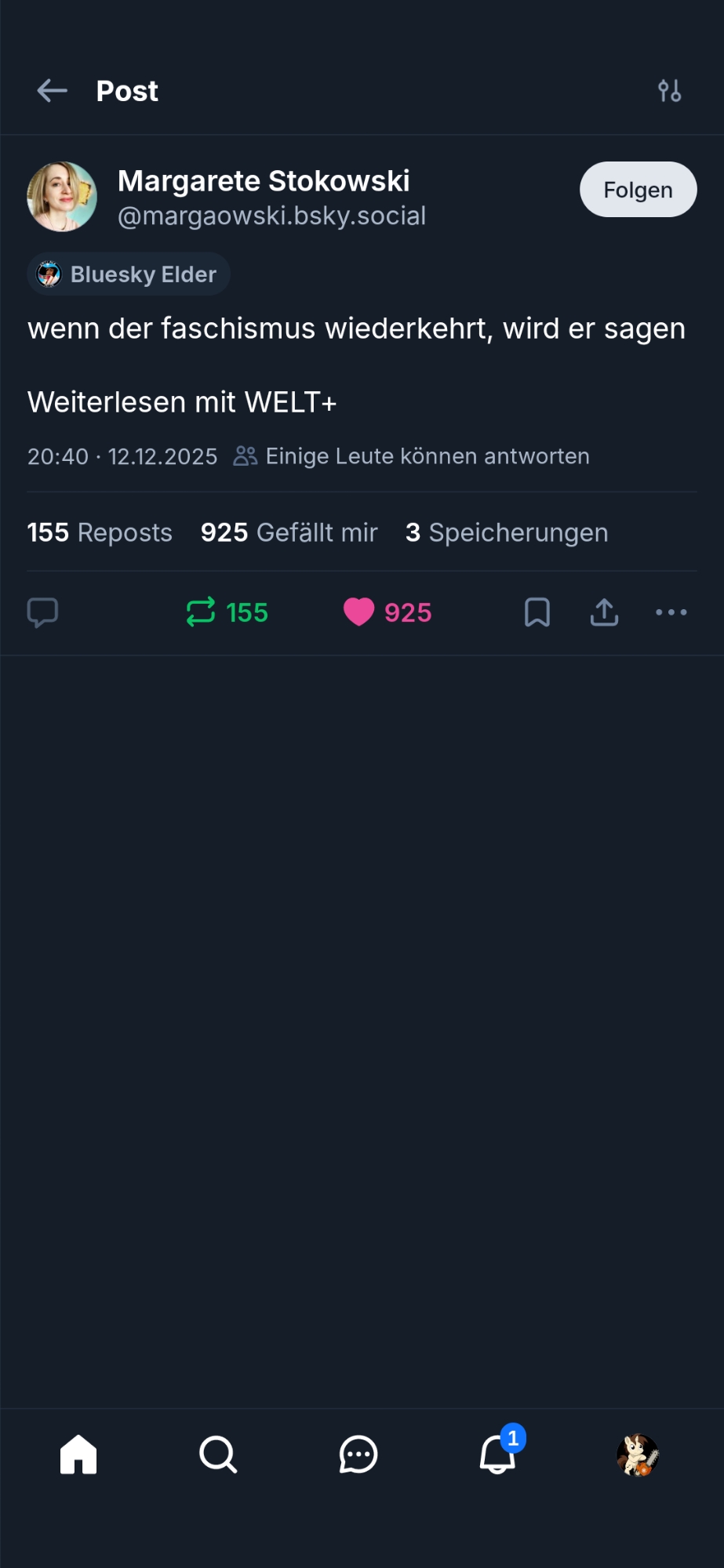This screenshot has height=1568, width=724.
Task: Open notifications bell with badge
Action: [x=499, y=1454]
